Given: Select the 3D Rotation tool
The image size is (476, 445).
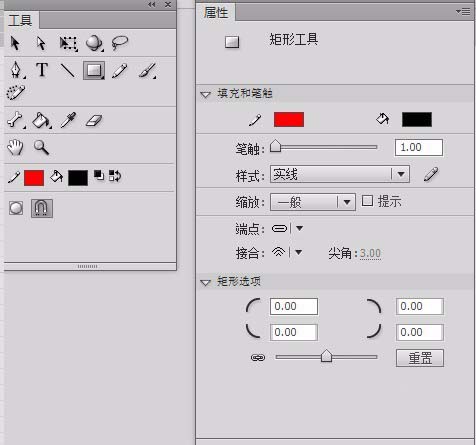Looking at the screenshot, I should click(x=94, y=43).
